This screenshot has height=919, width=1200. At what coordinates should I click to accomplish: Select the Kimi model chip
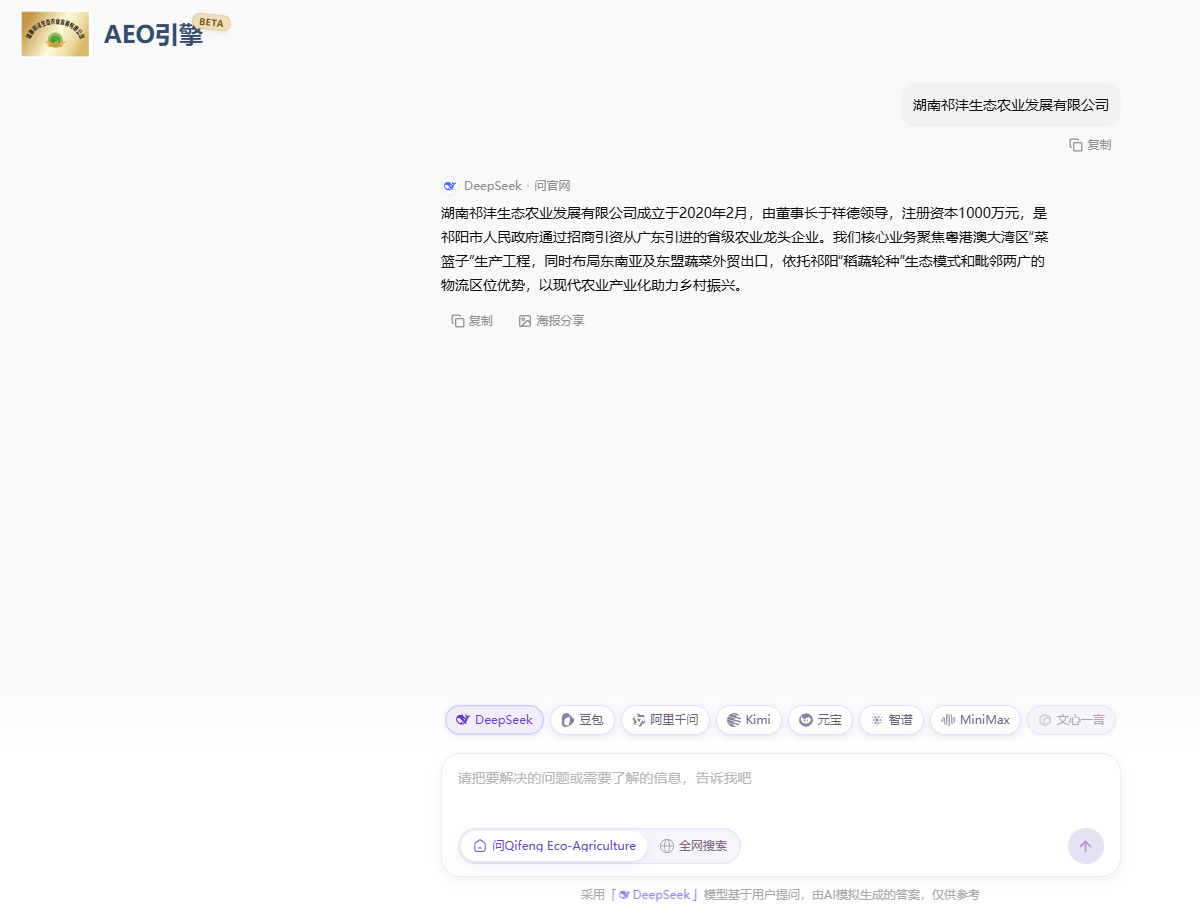click(x=749, y=720)
